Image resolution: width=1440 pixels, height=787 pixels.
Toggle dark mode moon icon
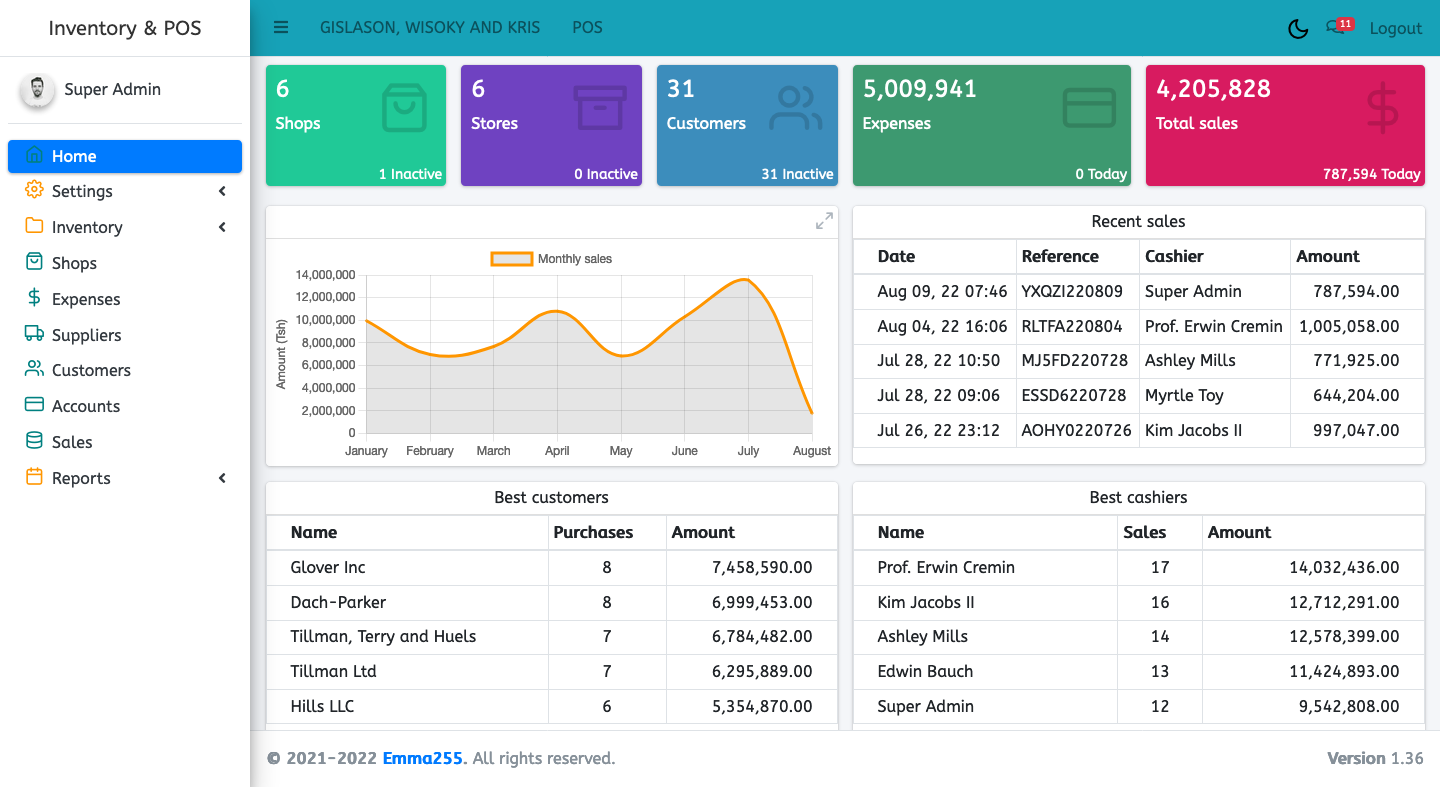(x=1298, y=29)
